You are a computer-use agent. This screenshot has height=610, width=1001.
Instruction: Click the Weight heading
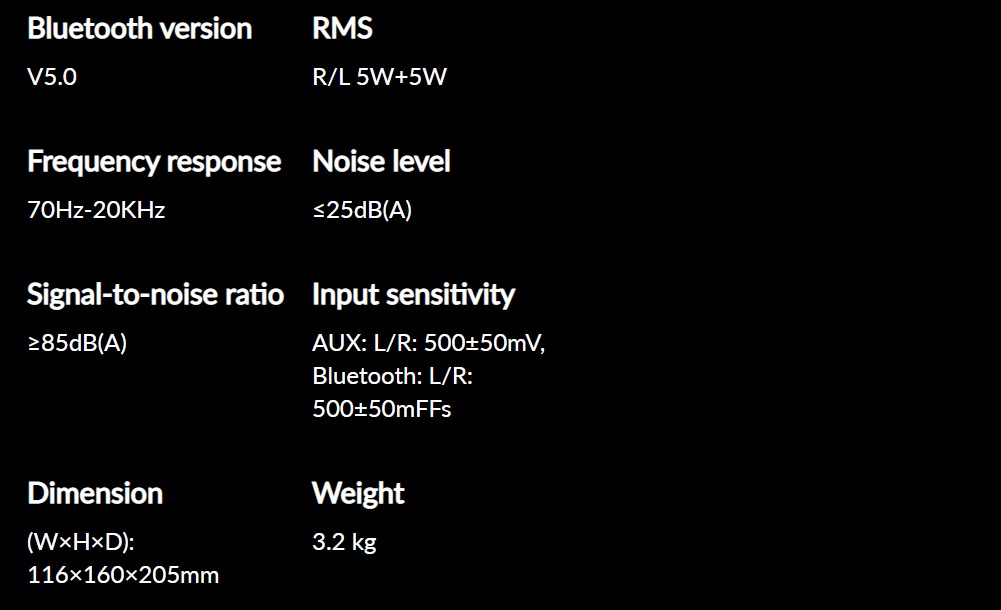[x=358, y=495]
